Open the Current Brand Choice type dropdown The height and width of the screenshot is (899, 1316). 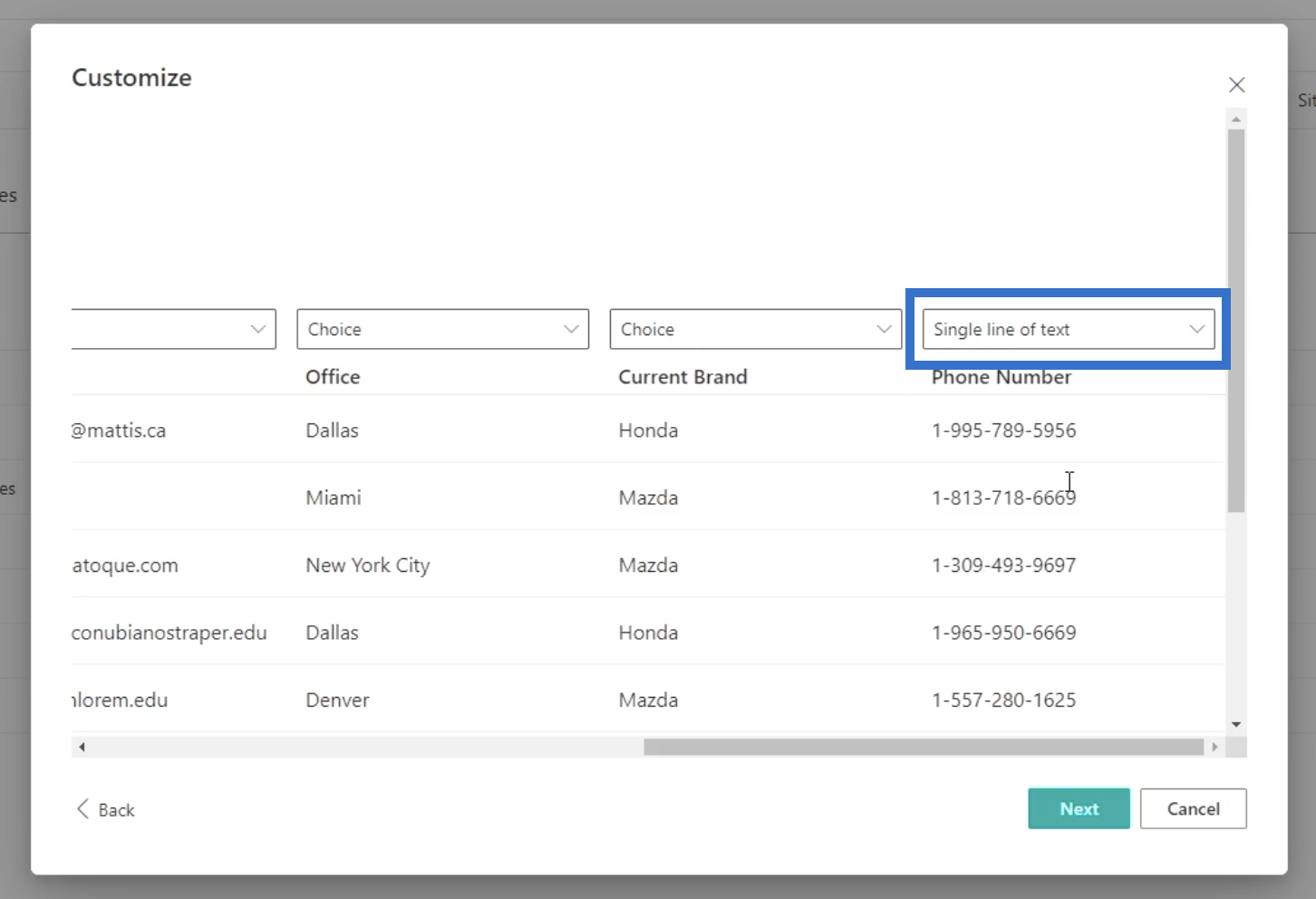[x=756, y=329]
